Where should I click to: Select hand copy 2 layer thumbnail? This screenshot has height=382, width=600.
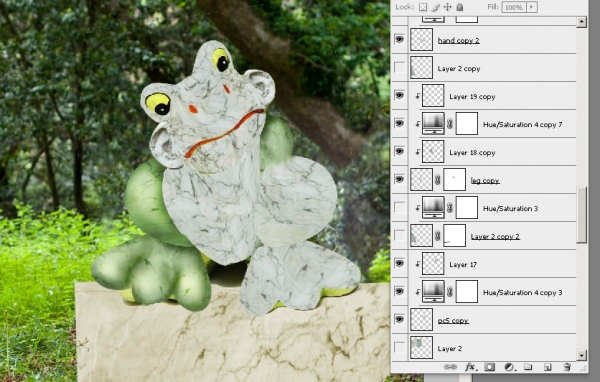tap(421, 39)
